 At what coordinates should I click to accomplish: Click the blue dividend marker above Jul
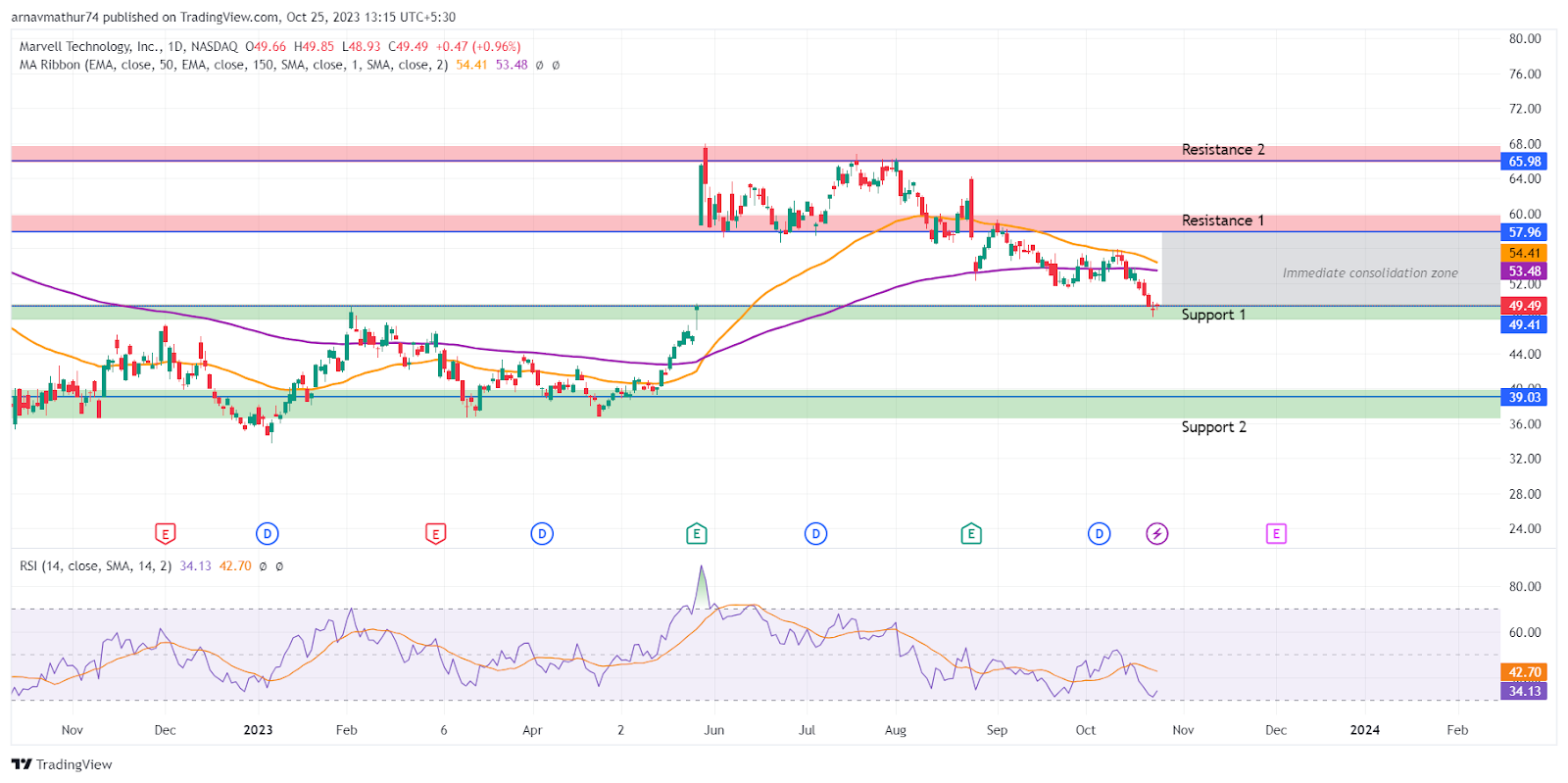pos(816,534)
